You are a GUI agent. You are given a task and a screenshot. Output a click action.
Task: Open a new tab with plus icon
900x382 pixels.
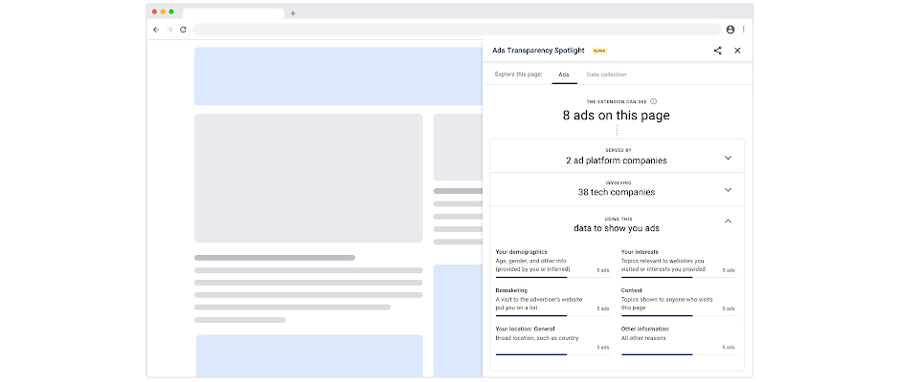[293, 13]
